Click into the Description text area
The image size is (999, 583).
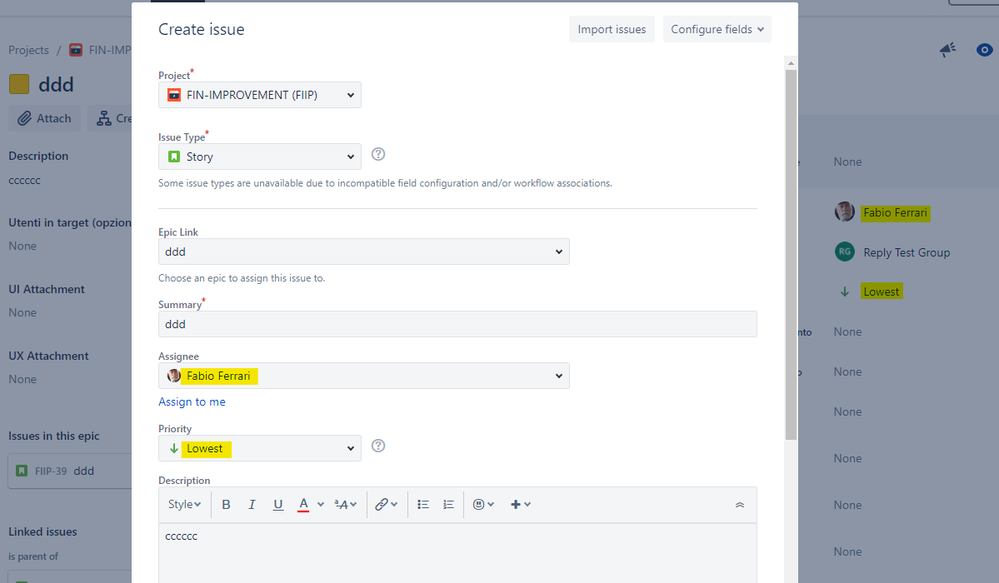pyautogui.click(x=457, y=553)
